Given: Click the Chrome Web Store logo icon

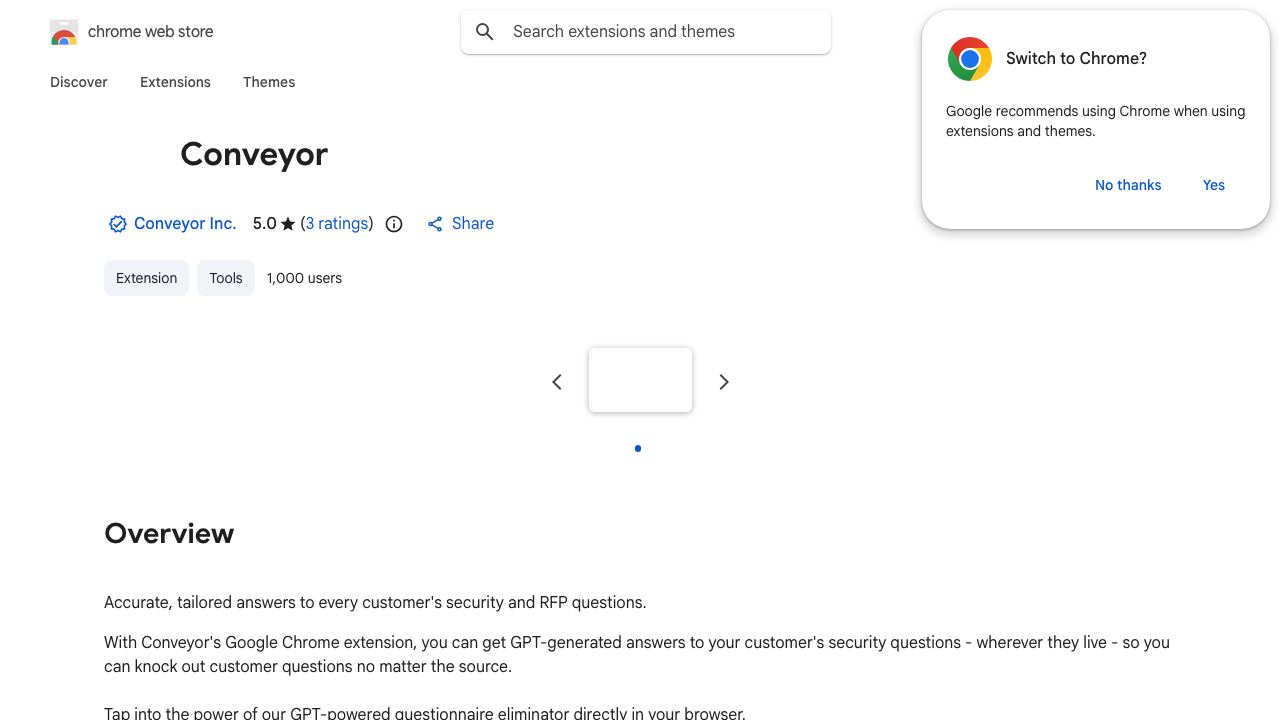Looking at the screenshot, I should [x=64, y=32].
